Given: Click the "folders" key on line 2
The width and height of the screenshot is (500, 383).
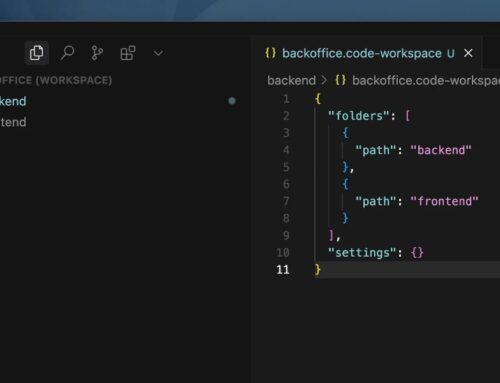Looking at the screenshot, I should tap(359, 116).
